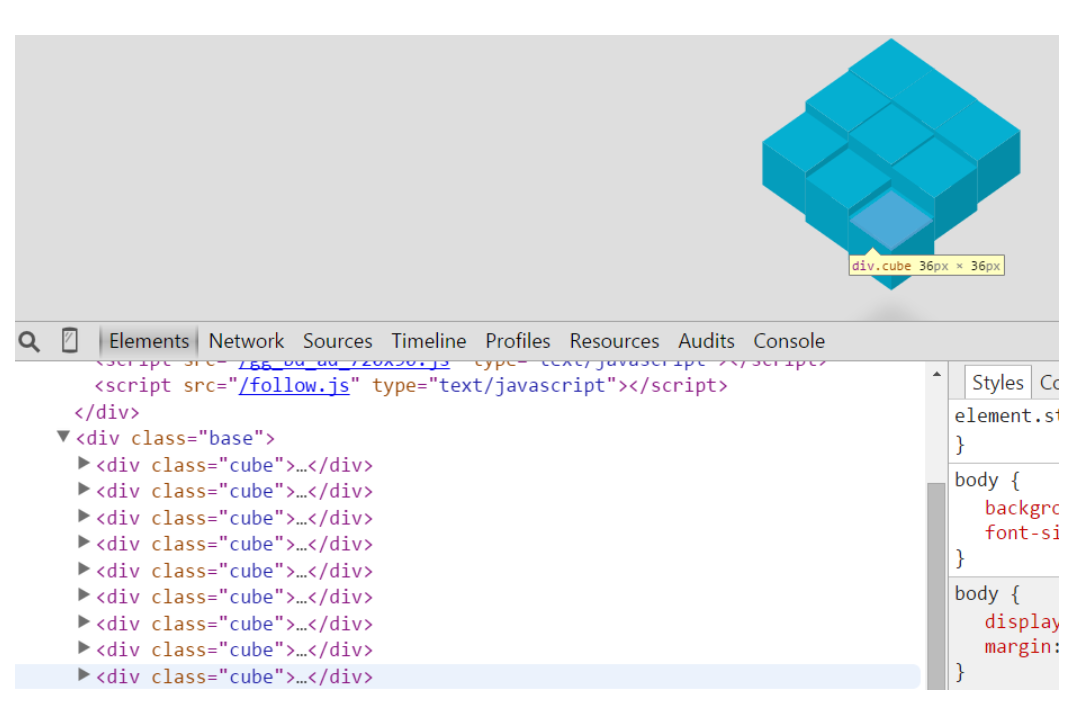The image size is (1090, 704).
Task: Select the closing </div> tag row
Action: 106,412
